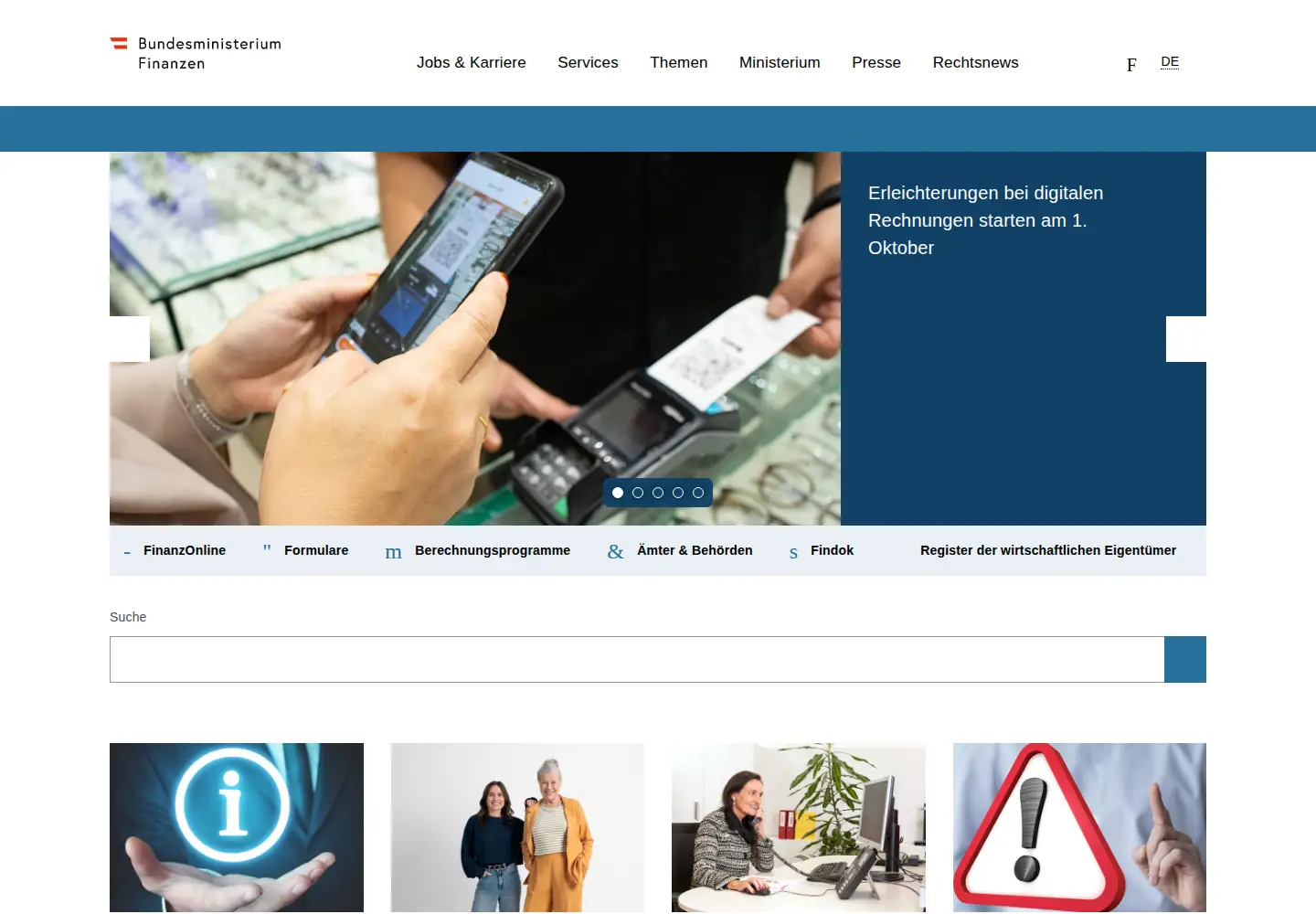Open the office phone woman thumbnail

pos(799,827)
